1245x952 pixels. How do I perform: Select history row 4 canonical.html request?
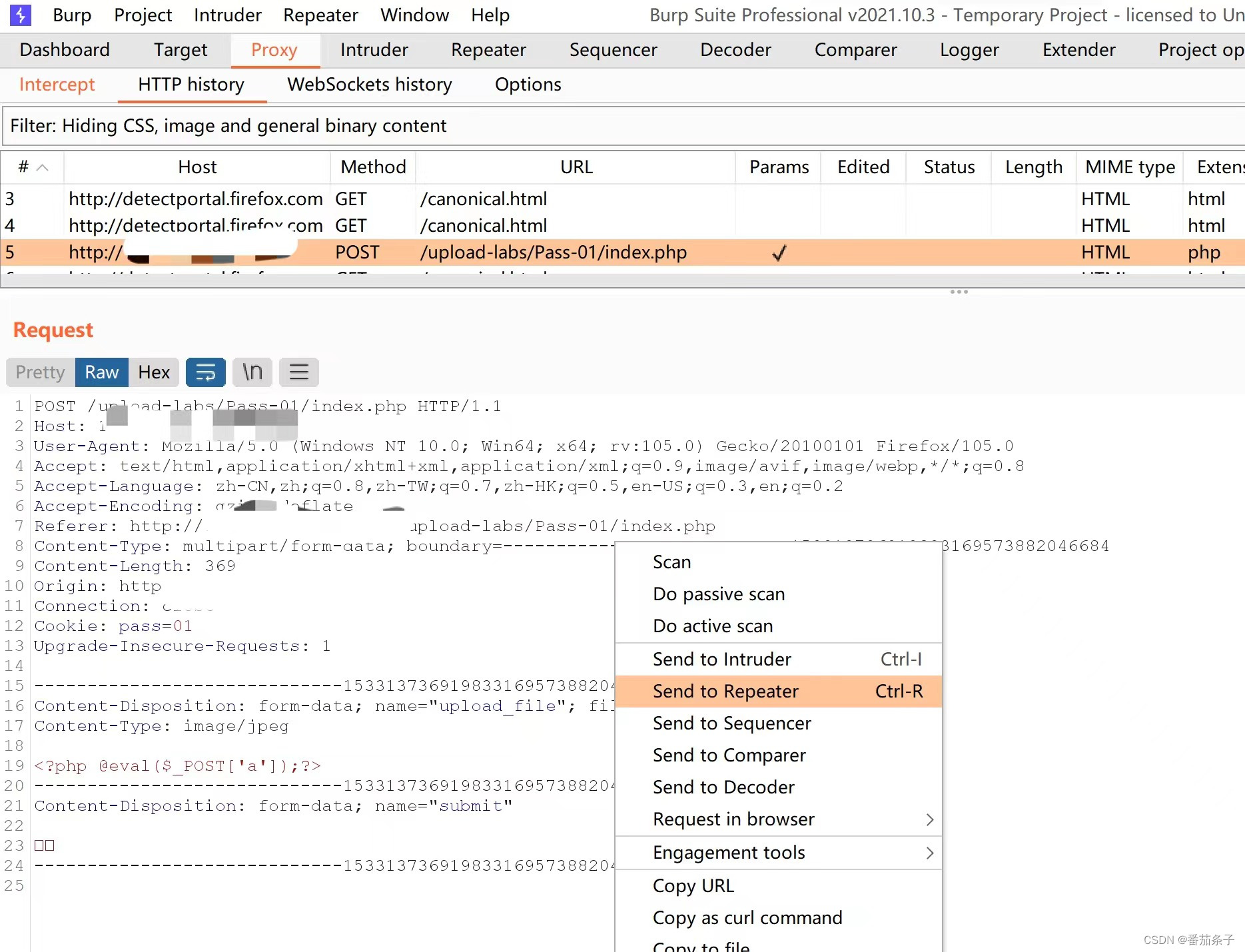[x=622, y=225]
